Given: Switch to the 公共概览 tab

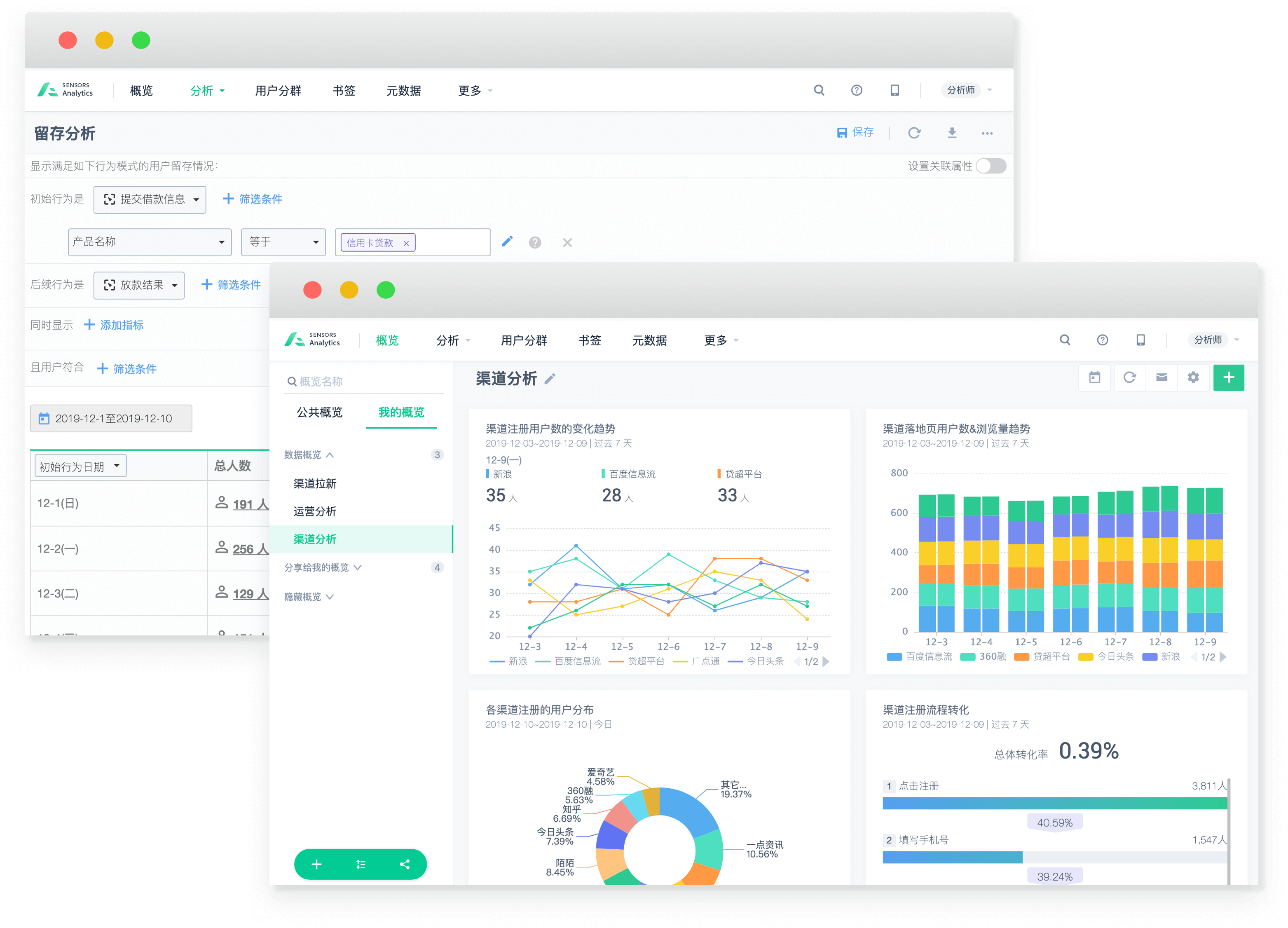Looking at the screenshot, I should [x=319, y=412].
